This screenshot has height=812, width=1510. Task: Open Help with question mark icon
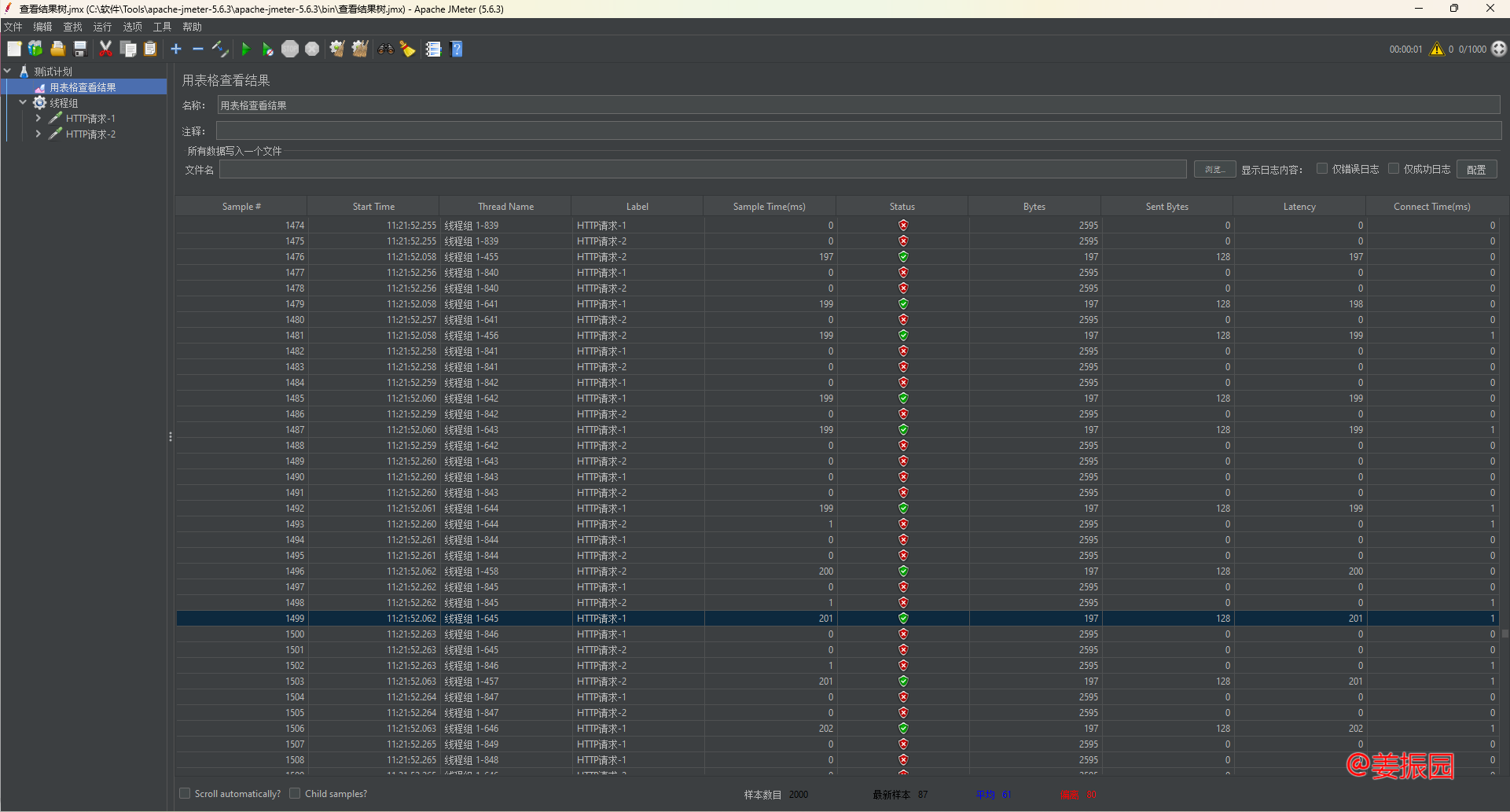pos(456,49)
